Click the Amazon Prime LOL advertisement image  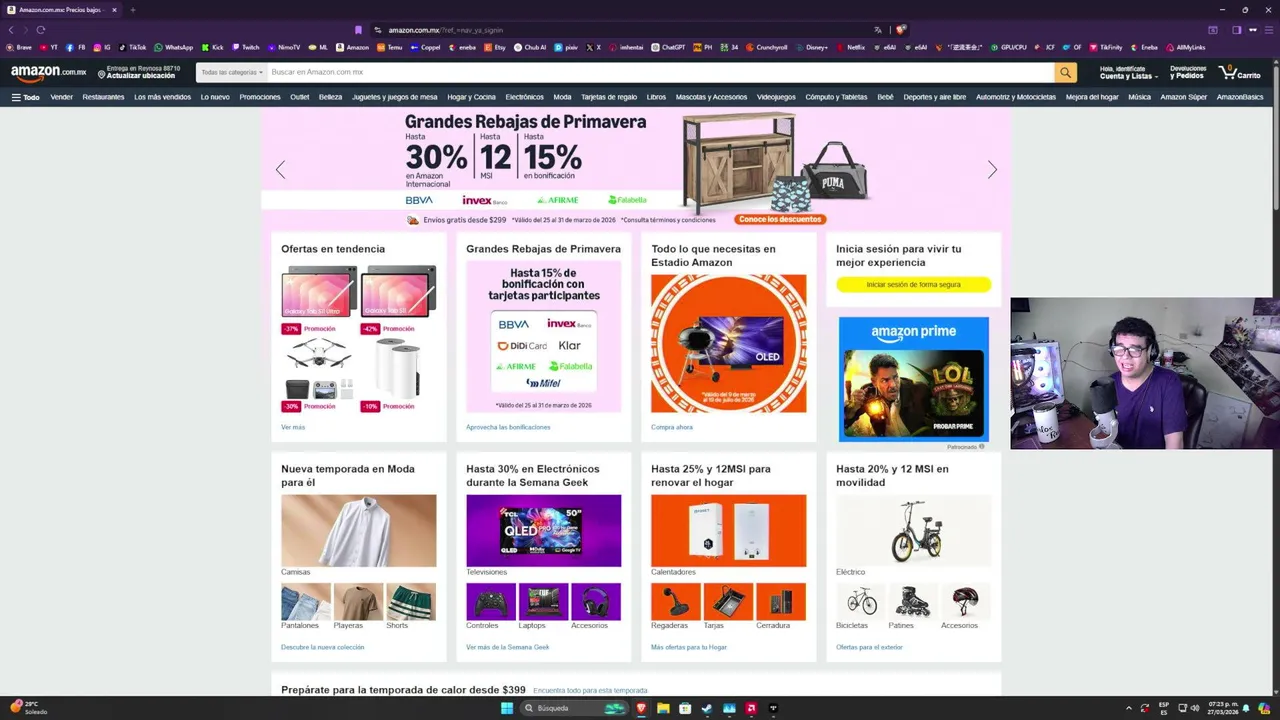coord(914,379)
